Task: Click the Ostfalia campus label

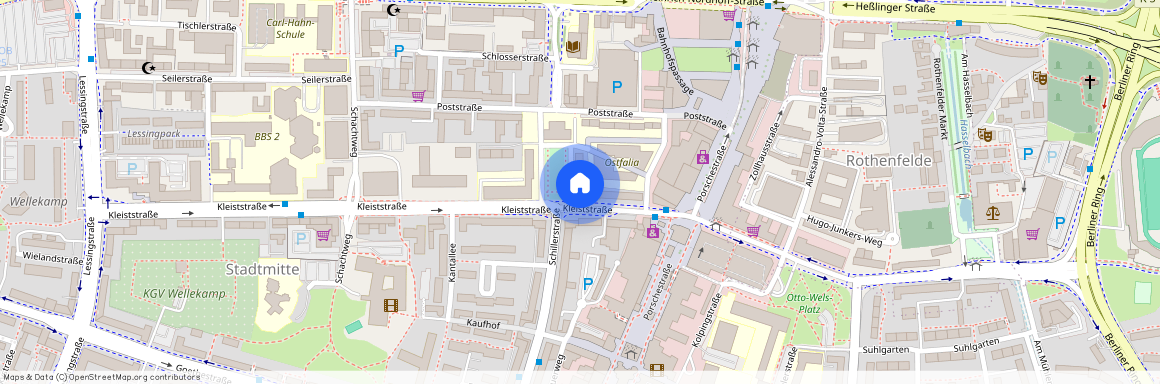Action: click(621, 161)
